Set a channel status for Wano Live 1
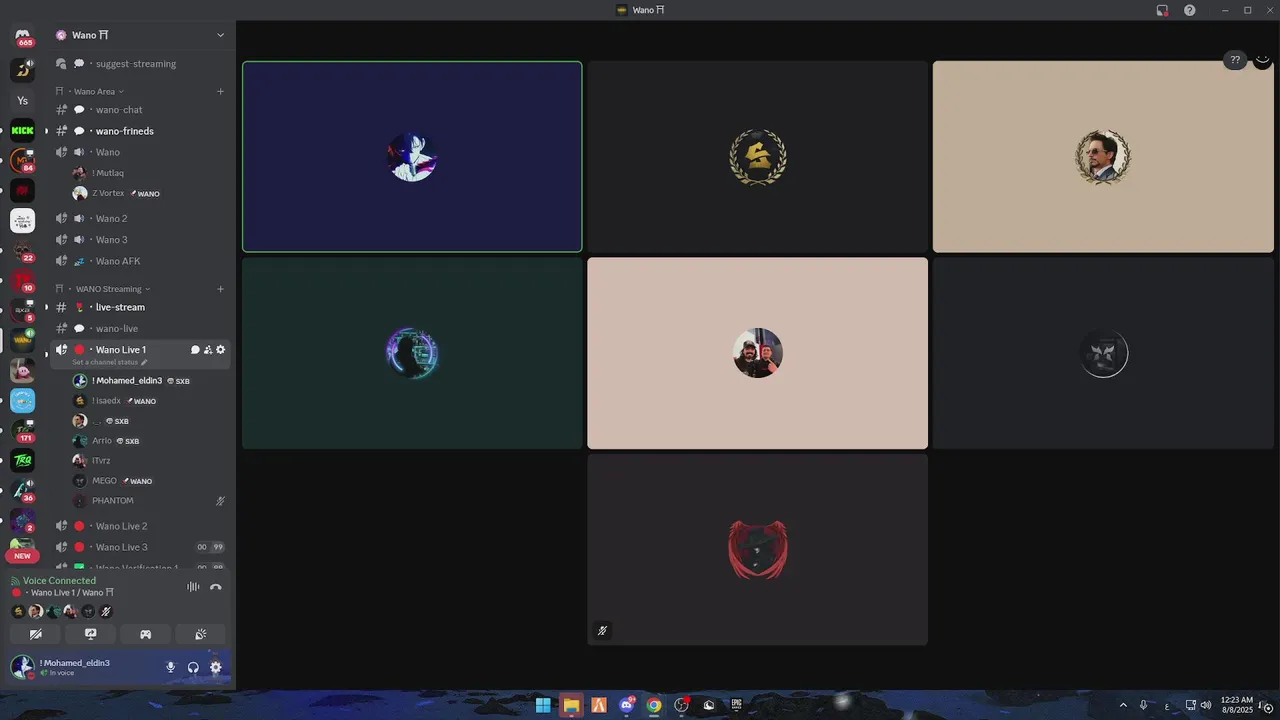 110,362
